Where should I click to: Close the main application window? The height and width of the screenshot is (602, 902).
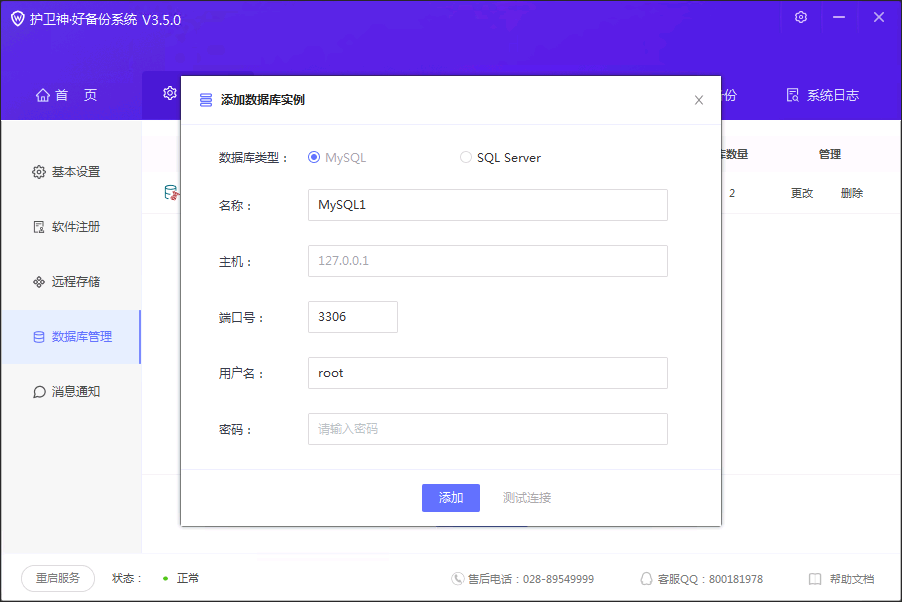(x=878, y=17)
